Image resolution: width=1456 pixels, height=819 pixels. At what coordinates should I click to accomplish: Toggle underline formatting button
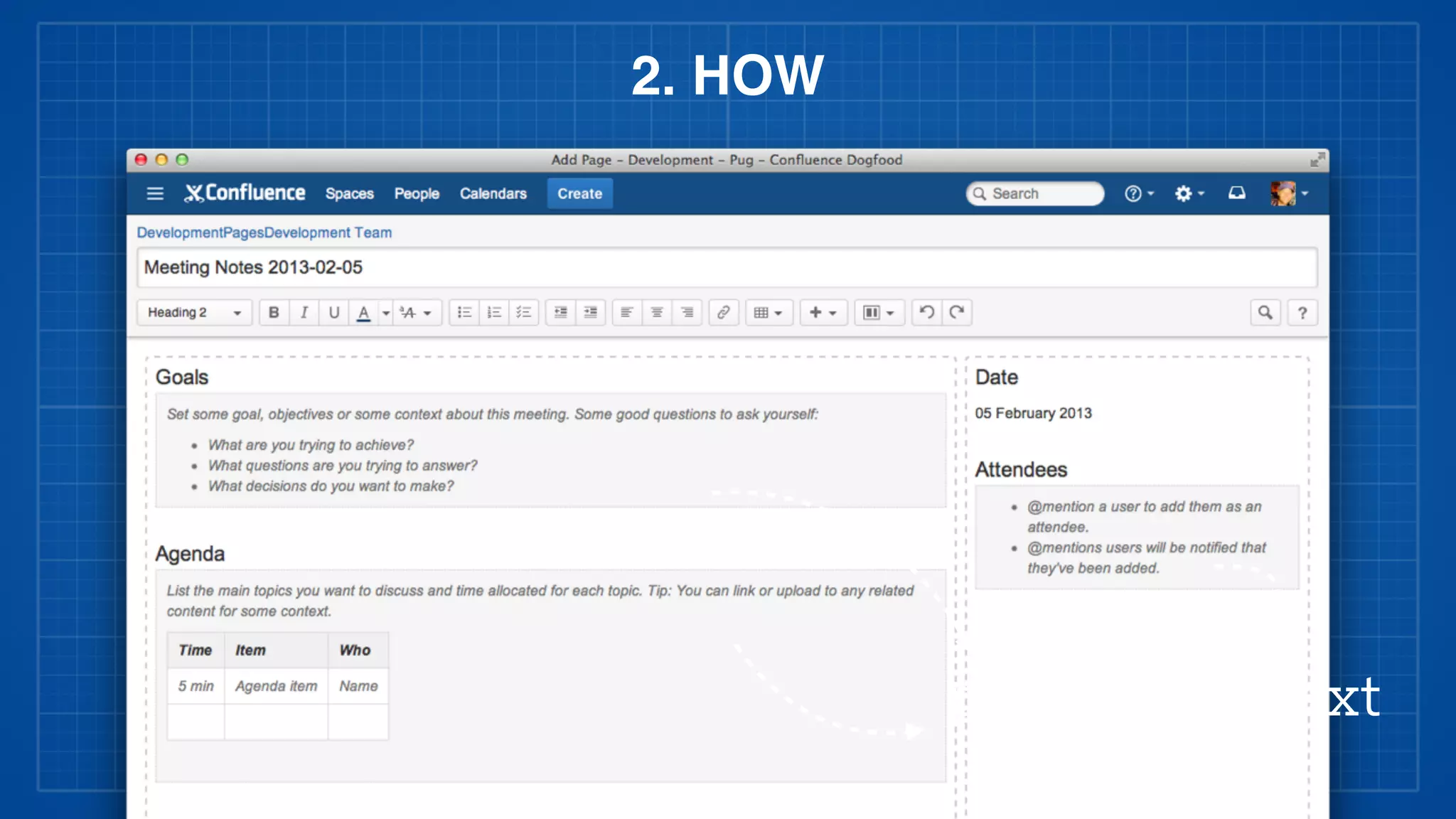click(x=333, y=313)
